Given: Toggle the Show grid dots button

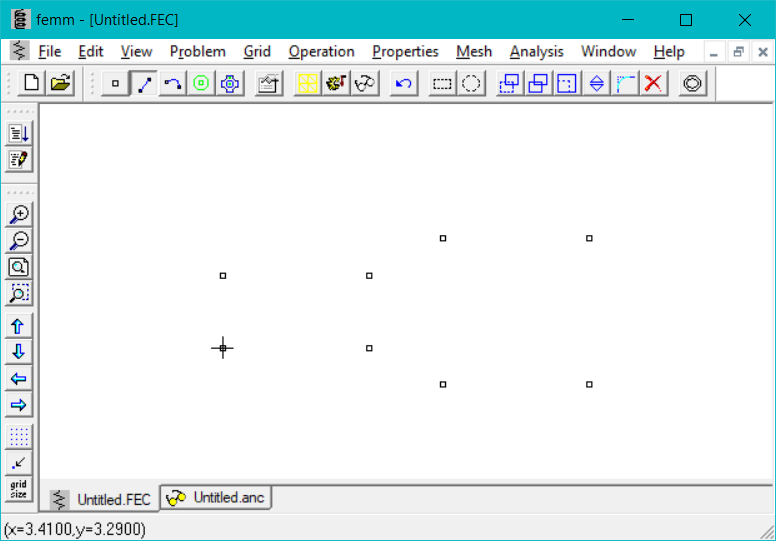Looking at the screenshot, I should [19, 437].
